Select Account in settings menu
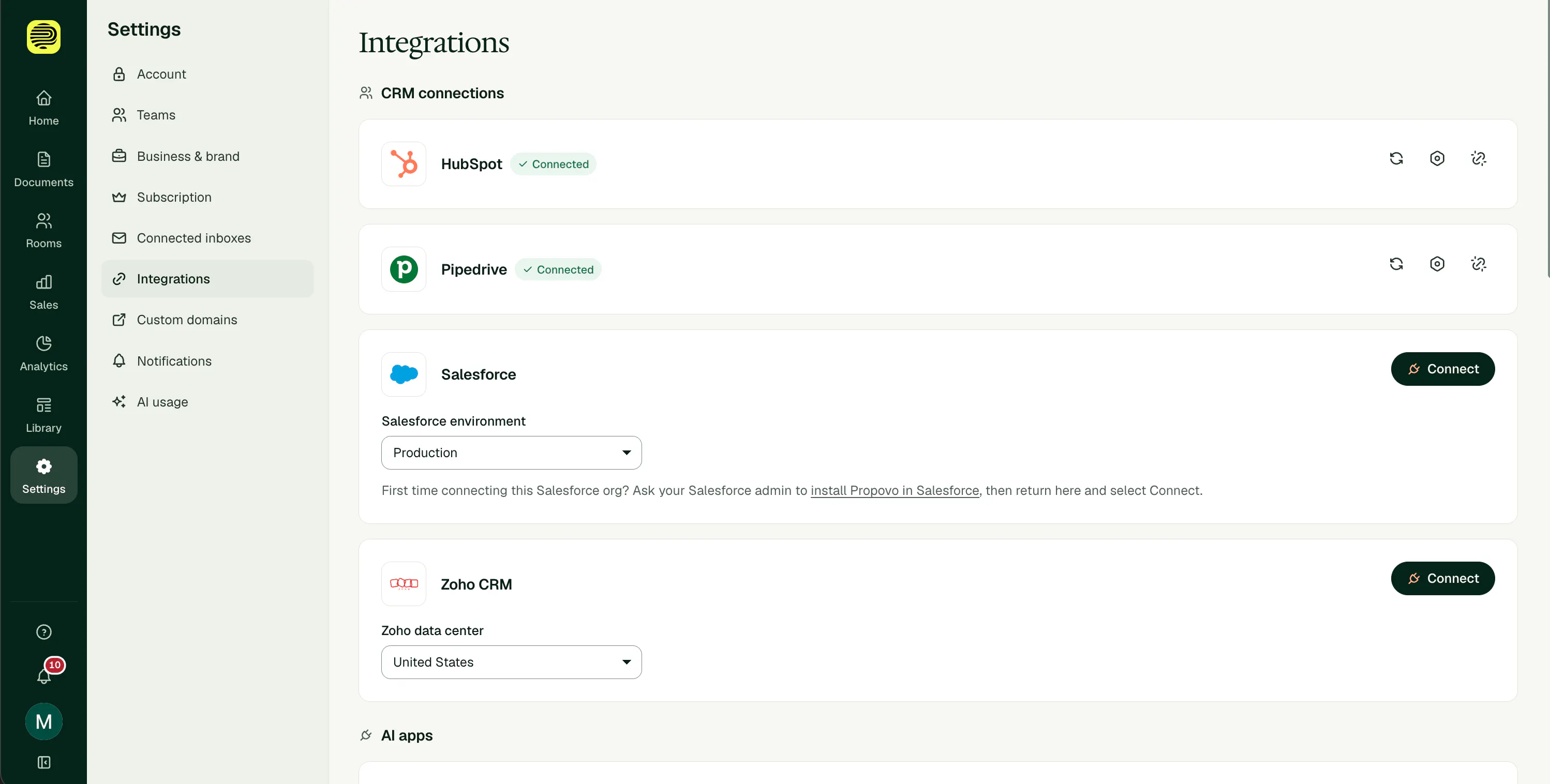The image size is (1550, 784). click(x=207, y=74)
